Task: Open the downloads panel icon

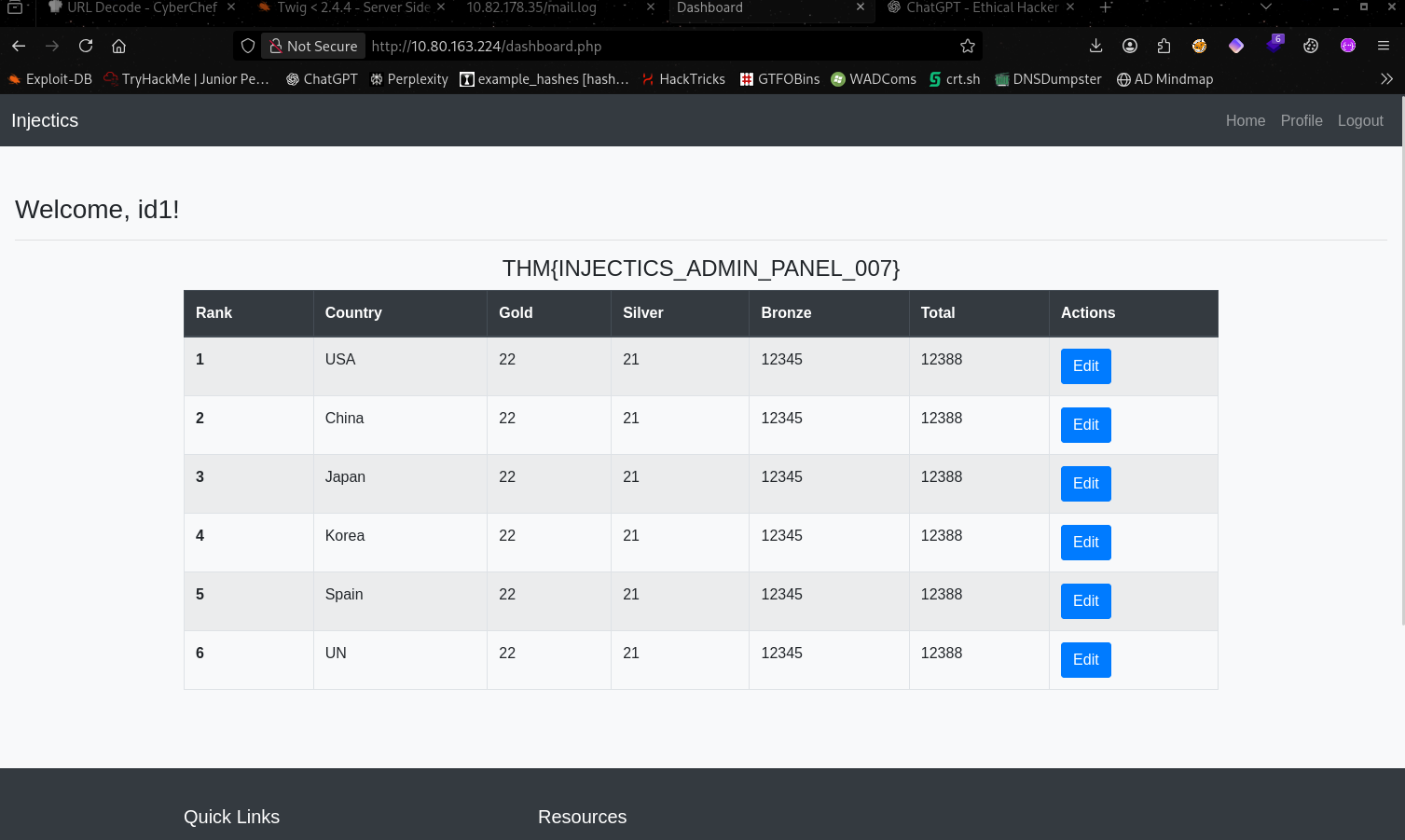Action: click(x=1095, y=46)
